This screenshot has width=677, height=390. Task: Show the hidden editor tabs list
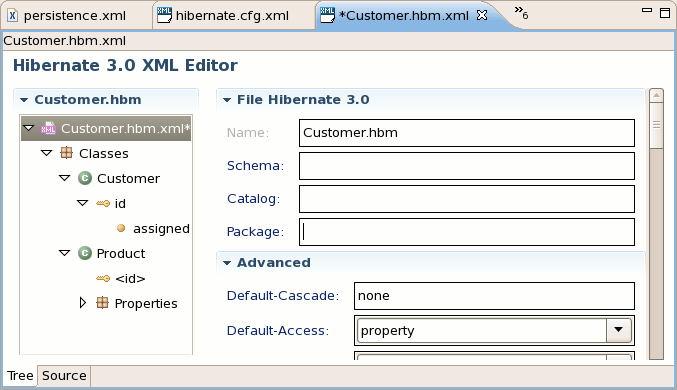pos(521,13)
